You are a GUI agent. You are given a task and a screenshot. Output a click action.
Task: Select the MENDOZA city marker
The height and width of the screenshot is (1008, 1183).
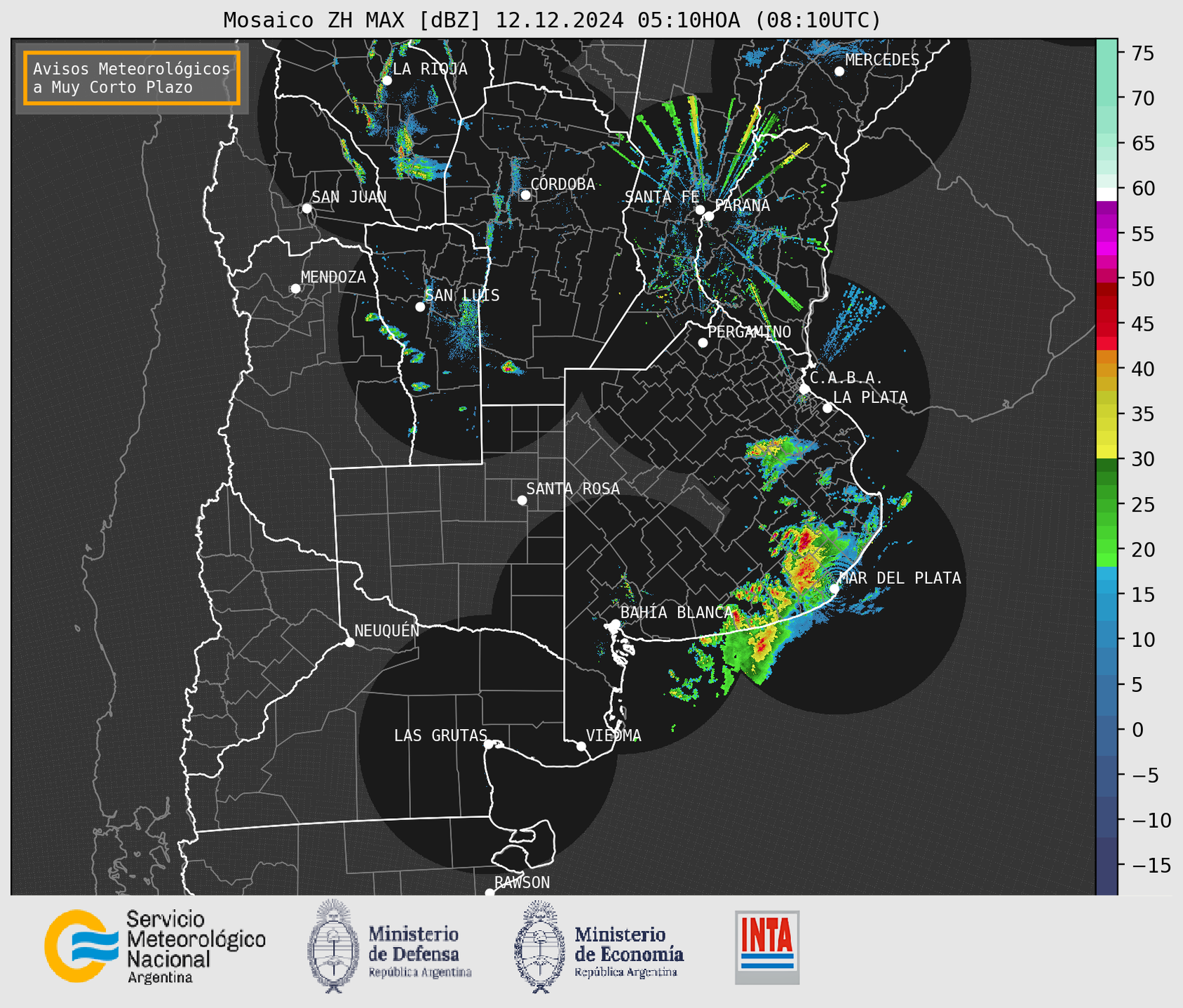pyautogui.click(x=295, y=289)
